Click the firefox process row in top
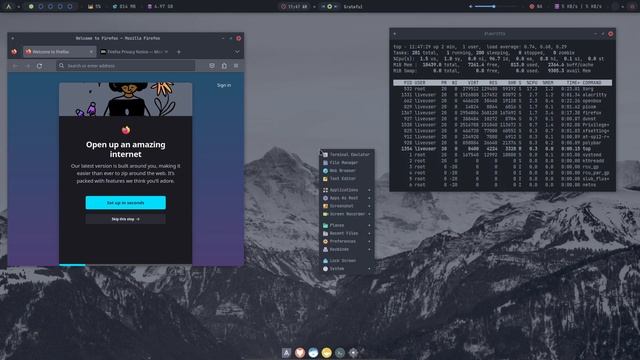The width and height of the screenshot is (640, 360). (502, 113)
